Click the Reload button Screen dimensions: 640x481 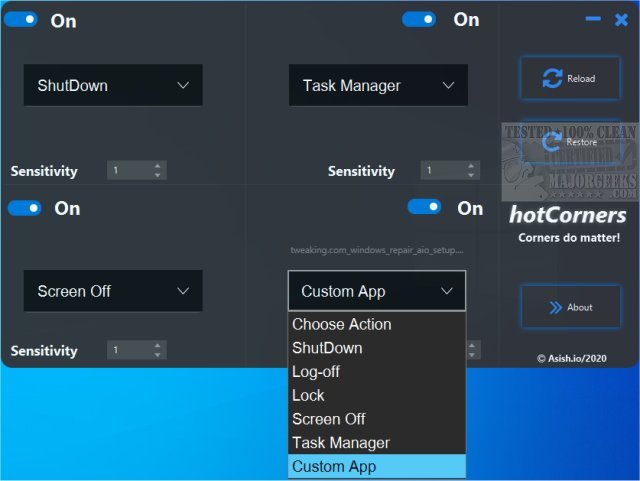coord(570,78)
